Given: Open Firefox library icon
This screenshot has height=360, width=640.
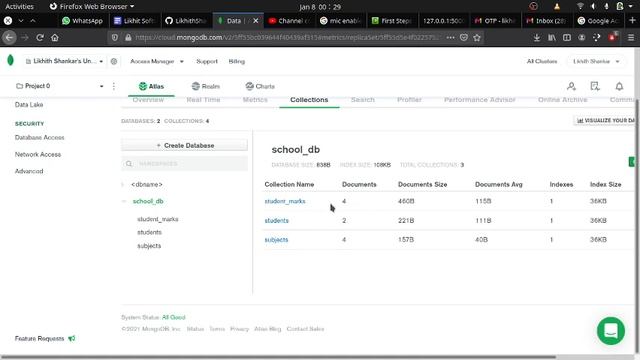Looking at the screenshot, I should [552, 38].
